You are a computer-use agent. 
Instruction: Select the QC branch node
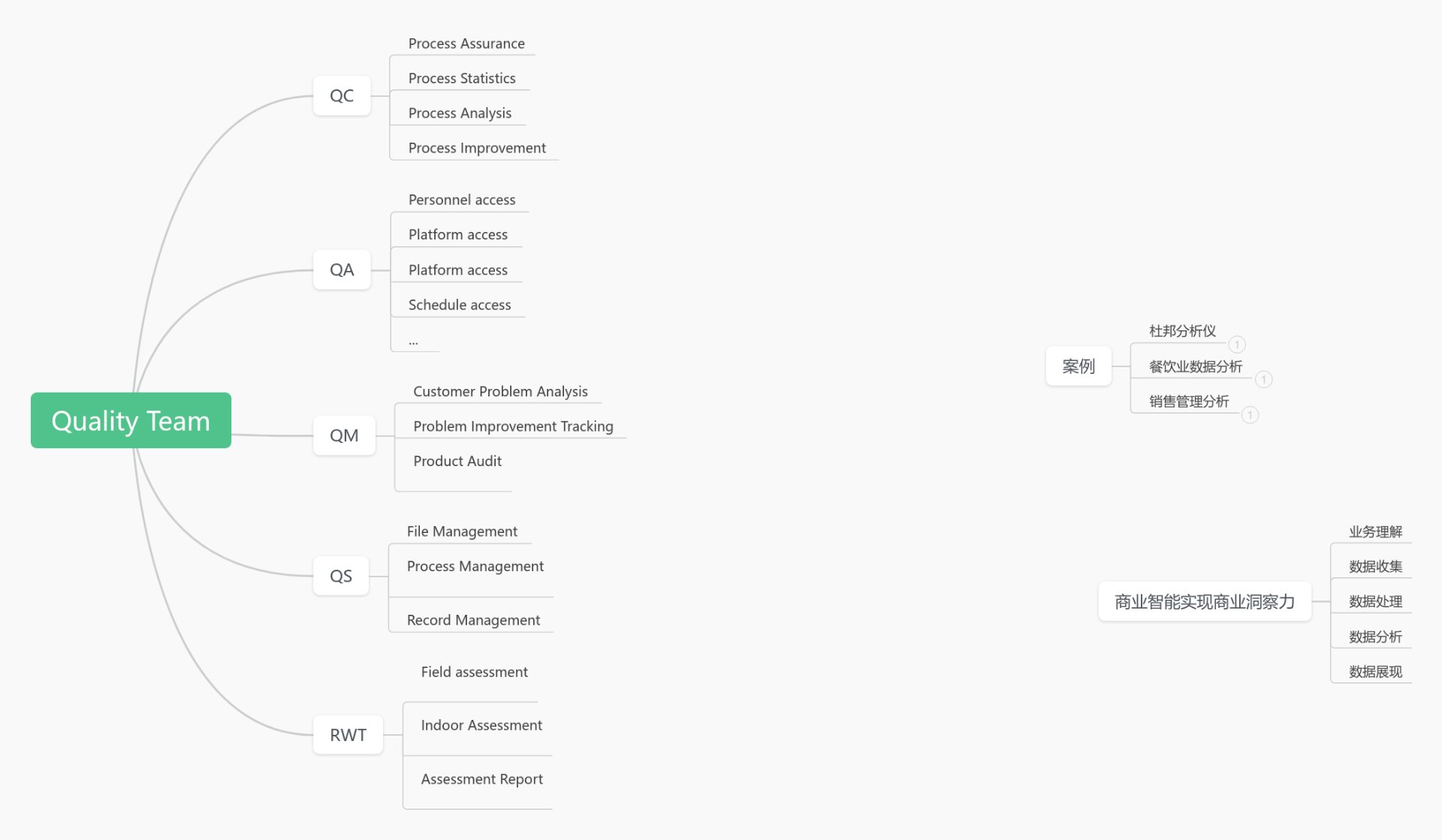pyautogui.click(x=342, y=96)
